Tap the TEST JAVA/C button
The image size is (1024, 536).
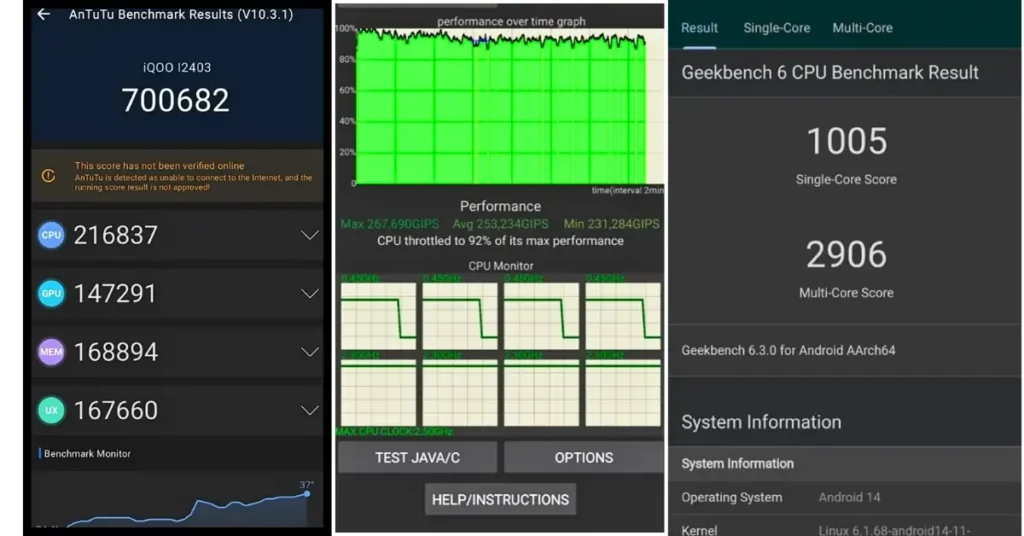pyautogui.click(x=417, y=458)
